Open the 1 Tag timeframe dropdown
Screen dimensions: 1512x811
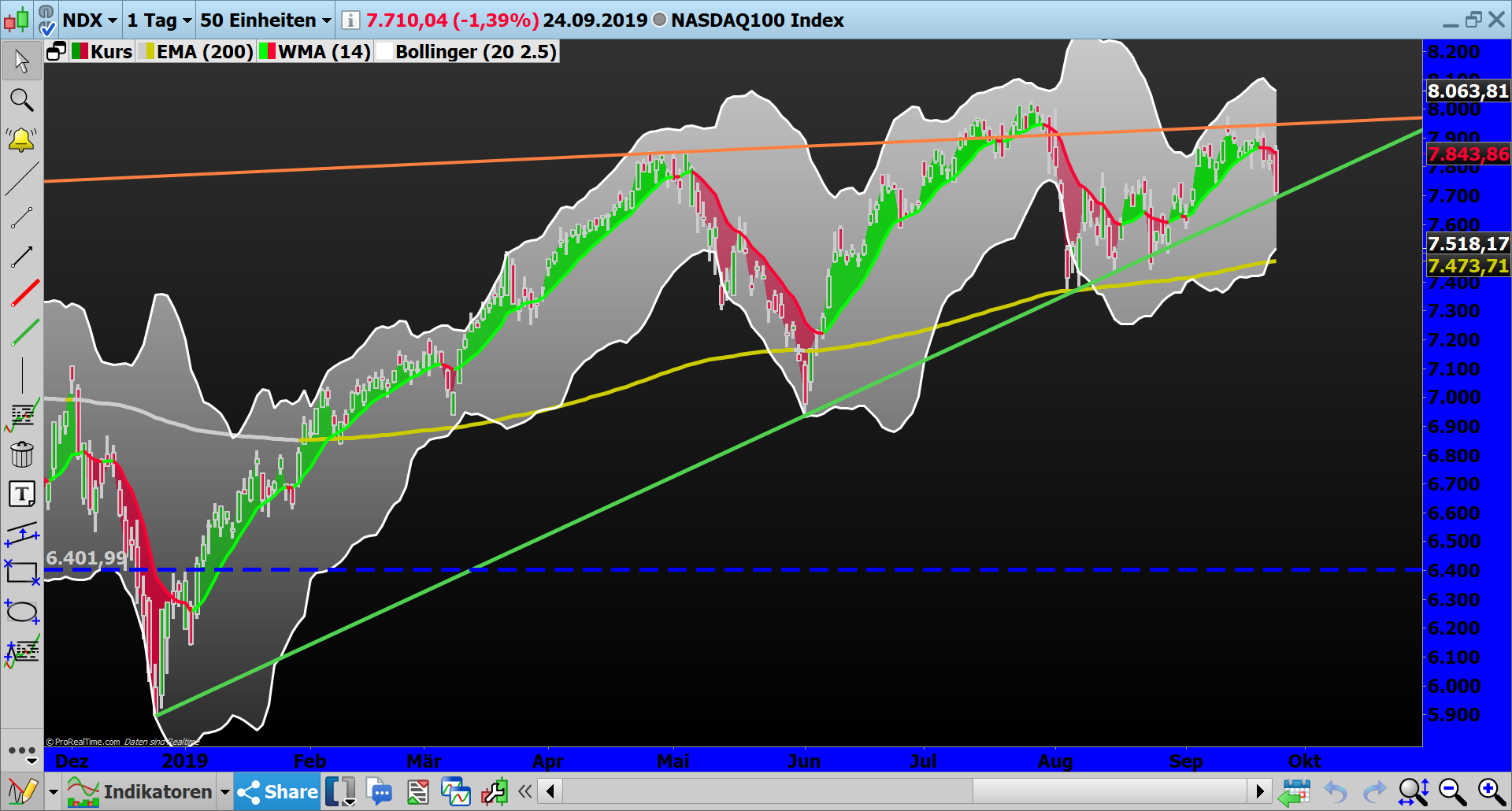(x=157, y=20)
